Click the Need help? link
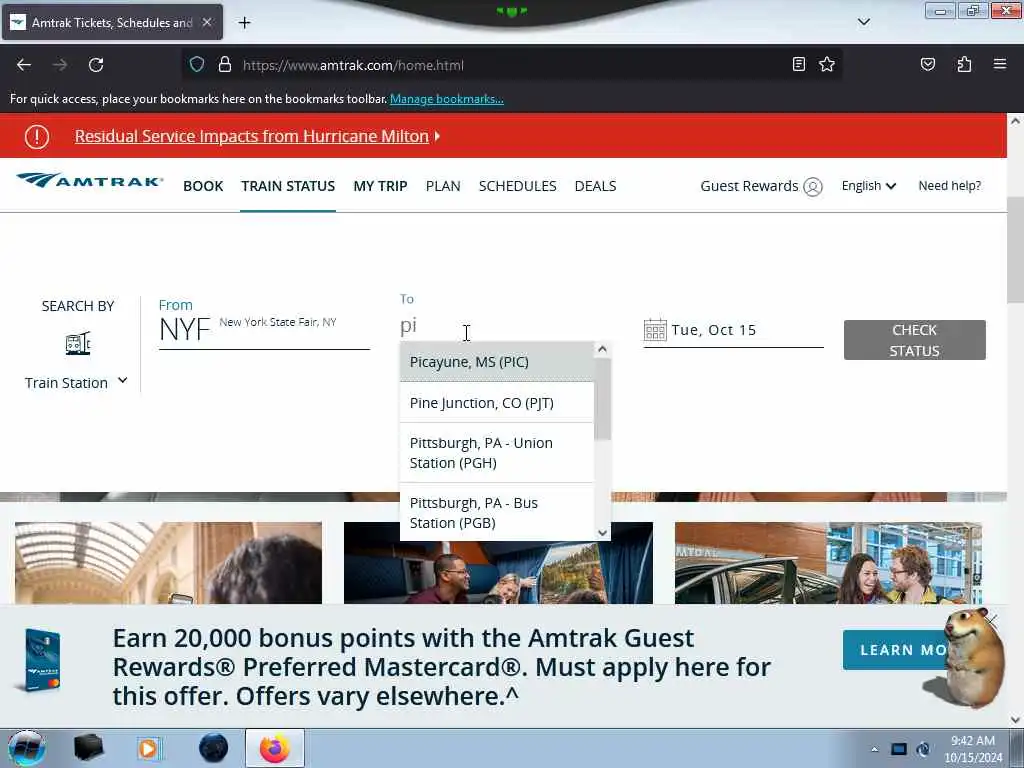 click(950, 186)
